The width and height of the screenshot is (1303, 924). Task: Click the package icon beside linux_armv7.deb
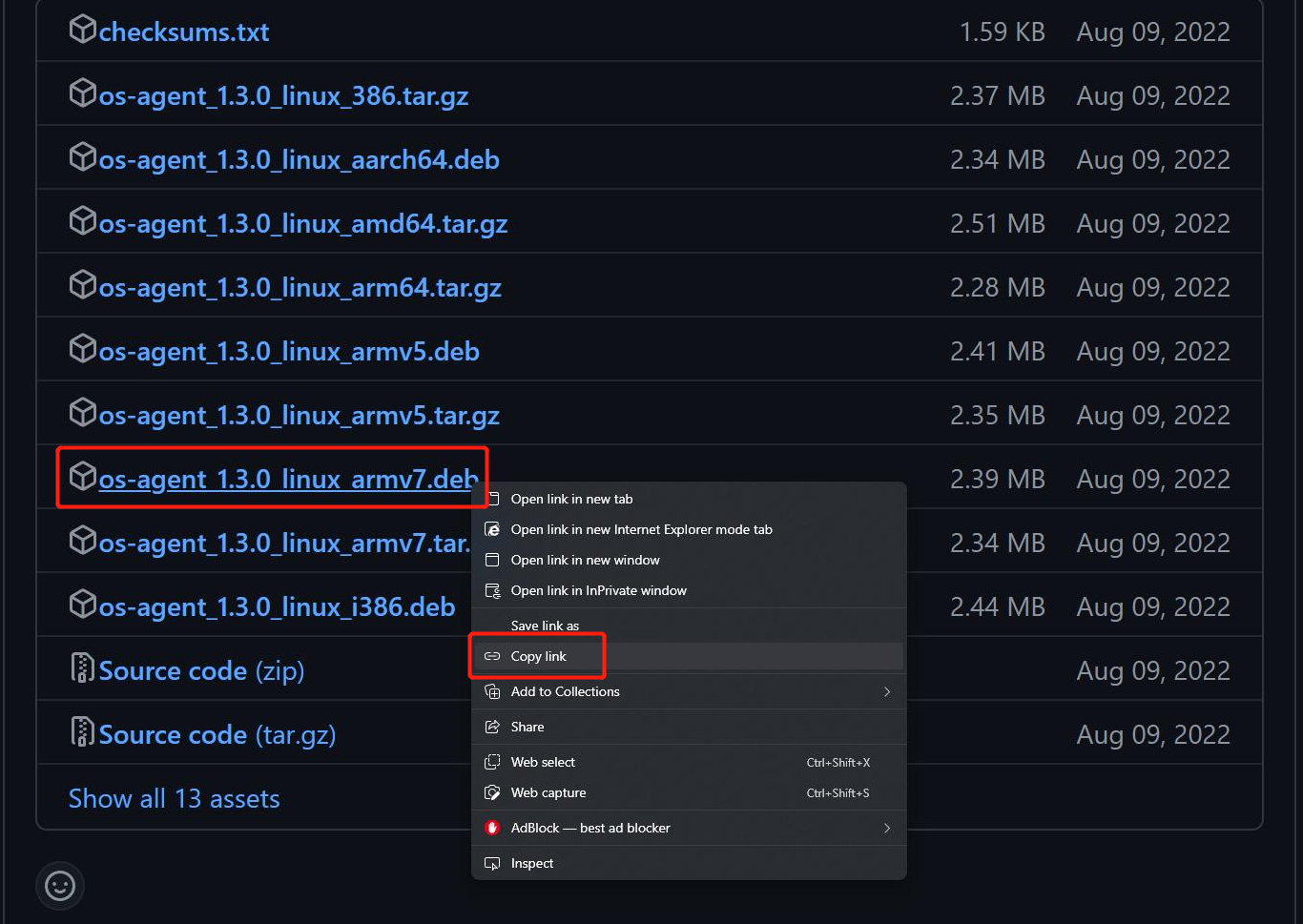[x=83, y=477]
